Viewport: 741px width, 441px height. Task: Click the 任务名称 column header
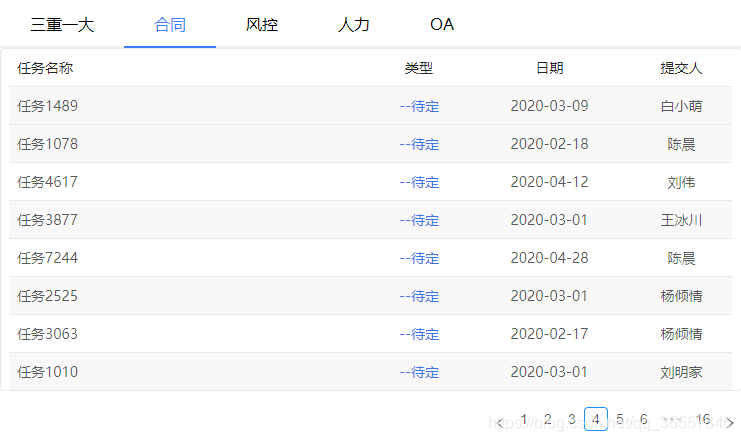tap(45, 68)
